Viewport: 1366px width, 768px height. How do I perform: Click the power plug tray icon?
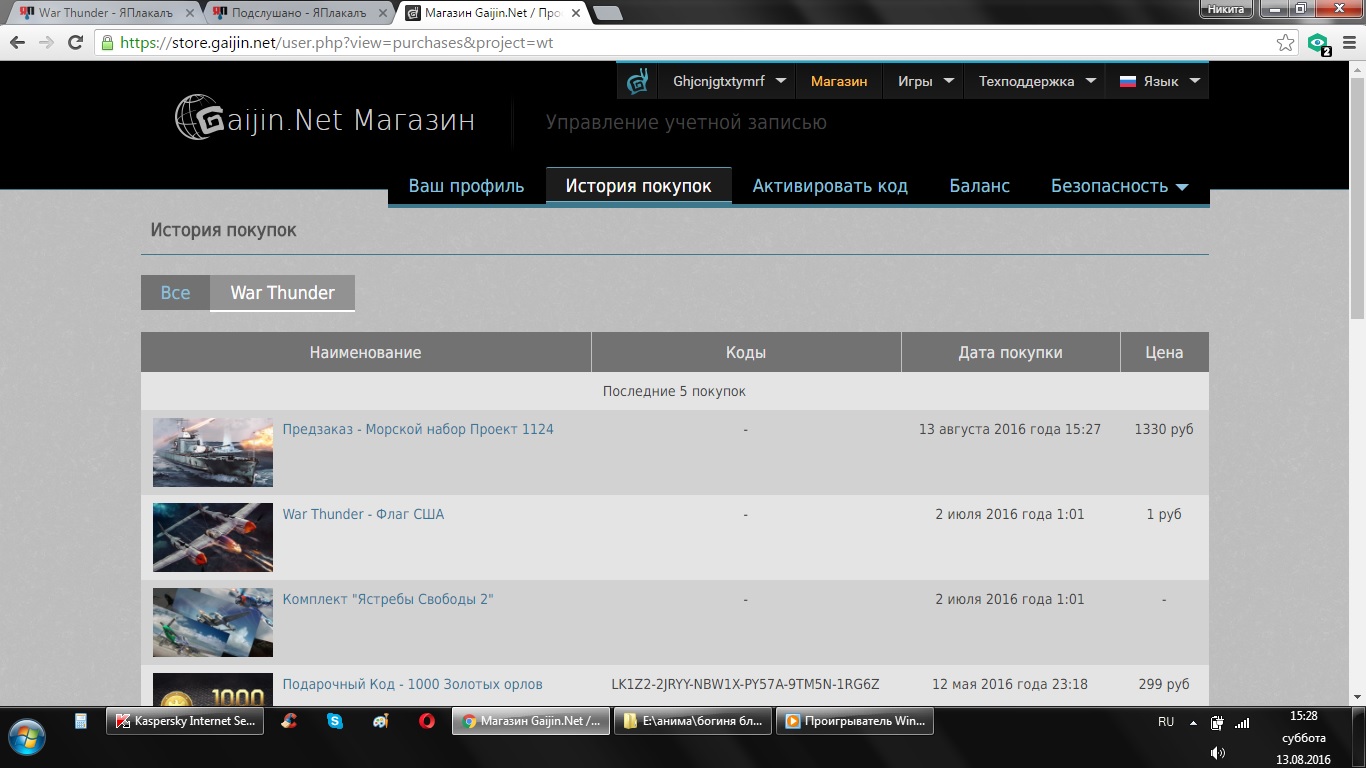1218,722
